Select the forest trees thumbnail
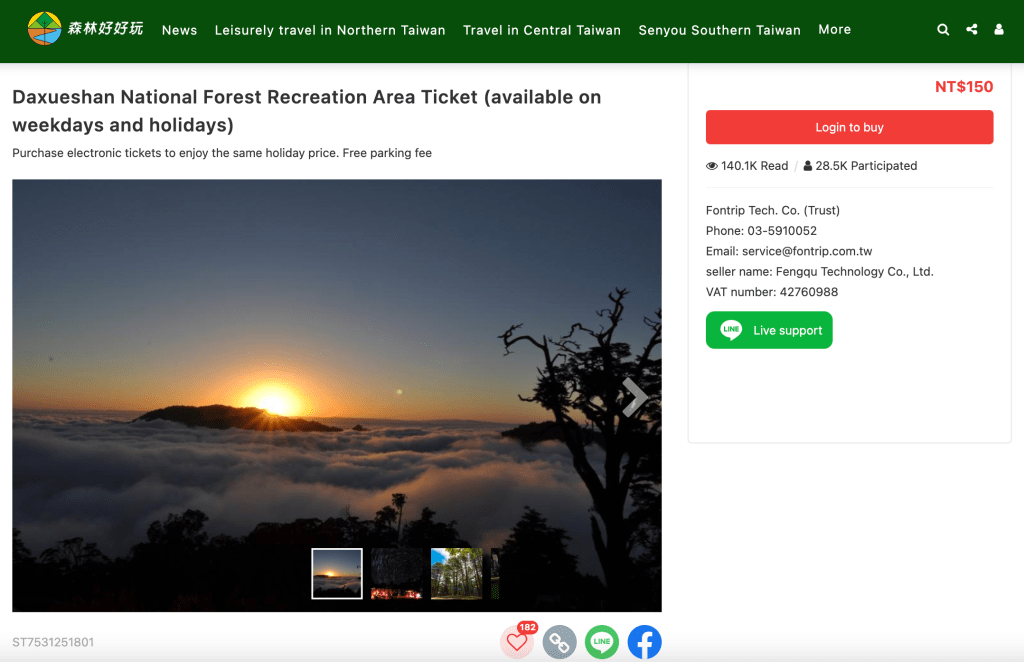This screenshot has width=1024, height=662. (456, 573)
